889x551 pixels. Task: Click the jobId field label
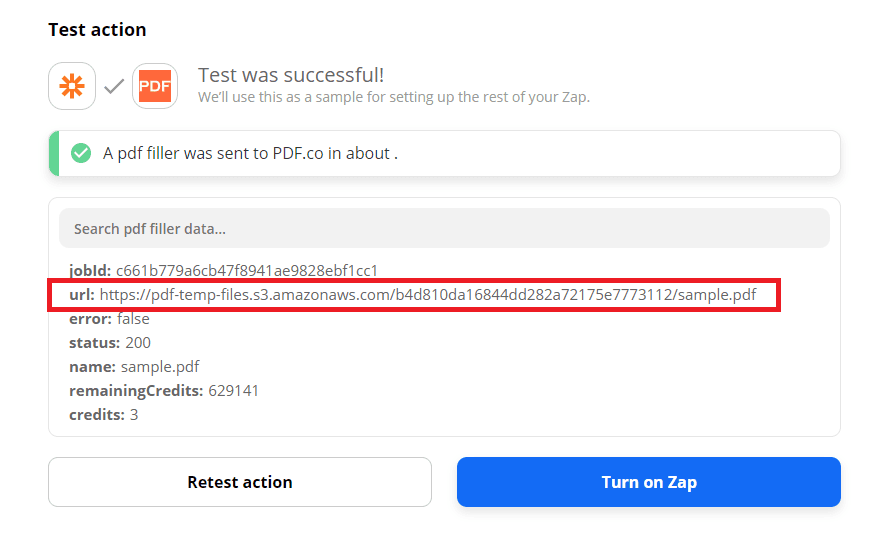click(90, 270)
